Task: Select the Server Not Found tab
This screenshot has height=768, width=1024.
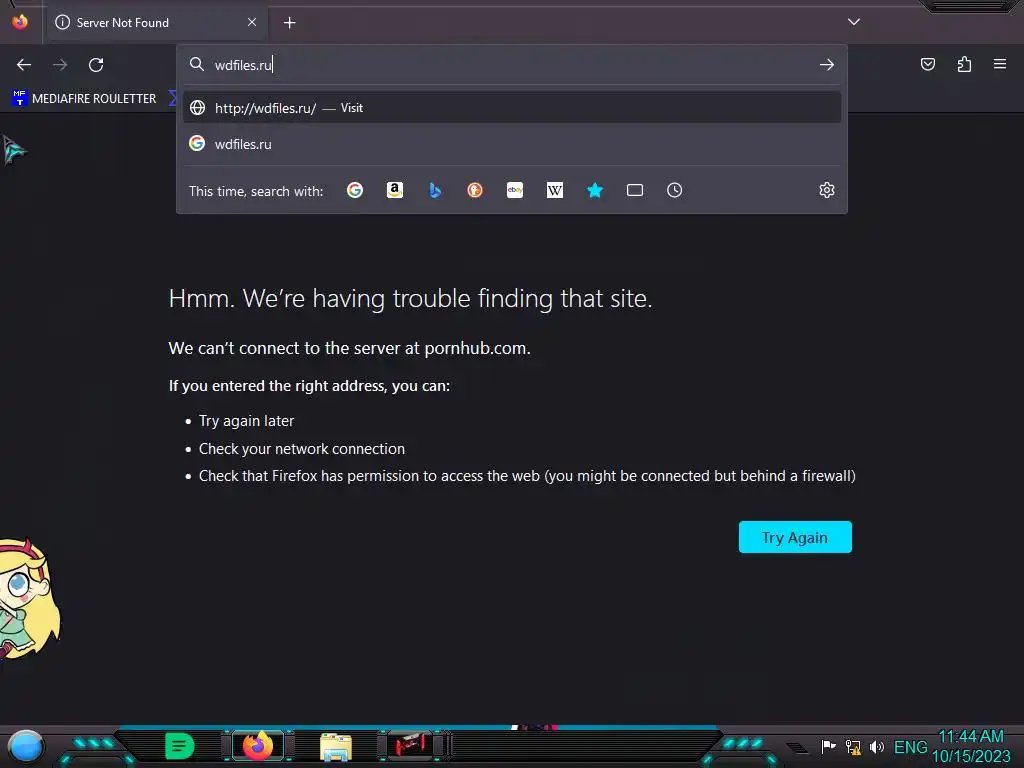Action: [x=157, y=23]
